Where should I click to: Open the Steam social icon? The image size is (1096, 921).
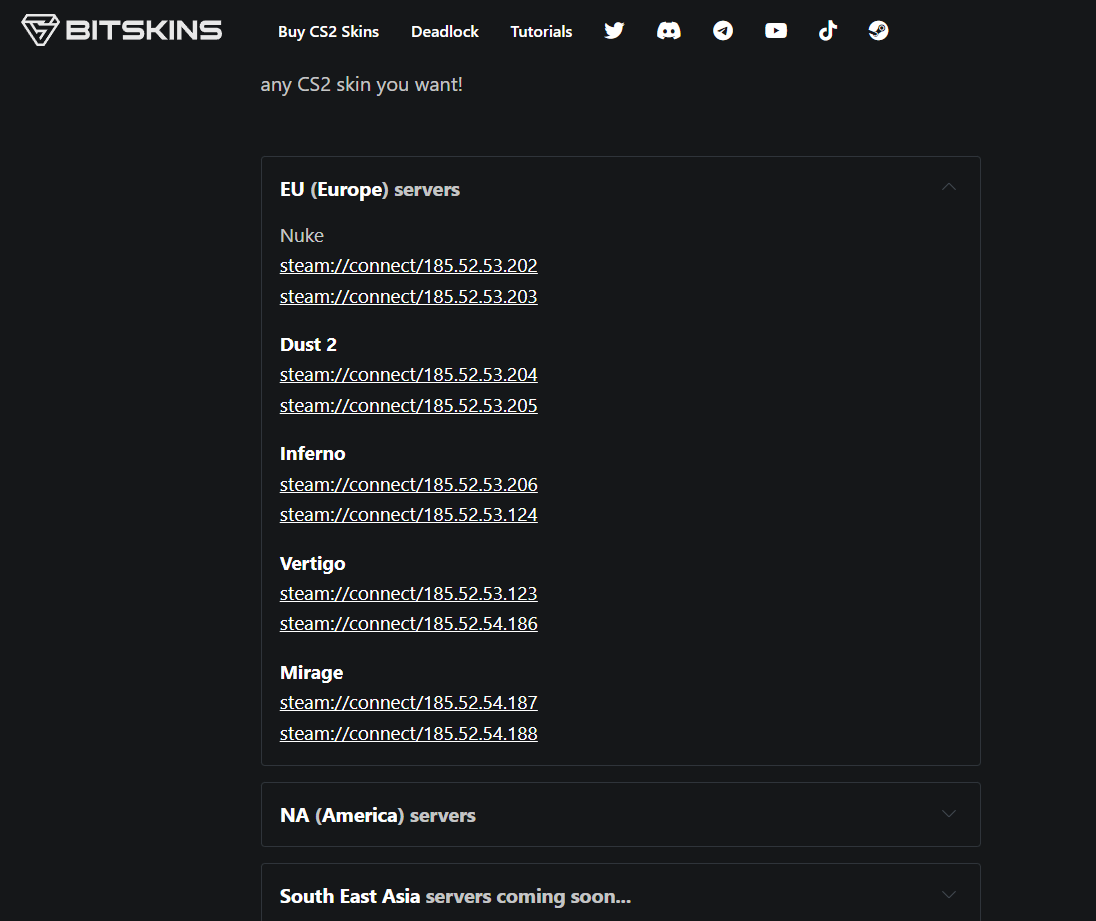coord(879,31)
